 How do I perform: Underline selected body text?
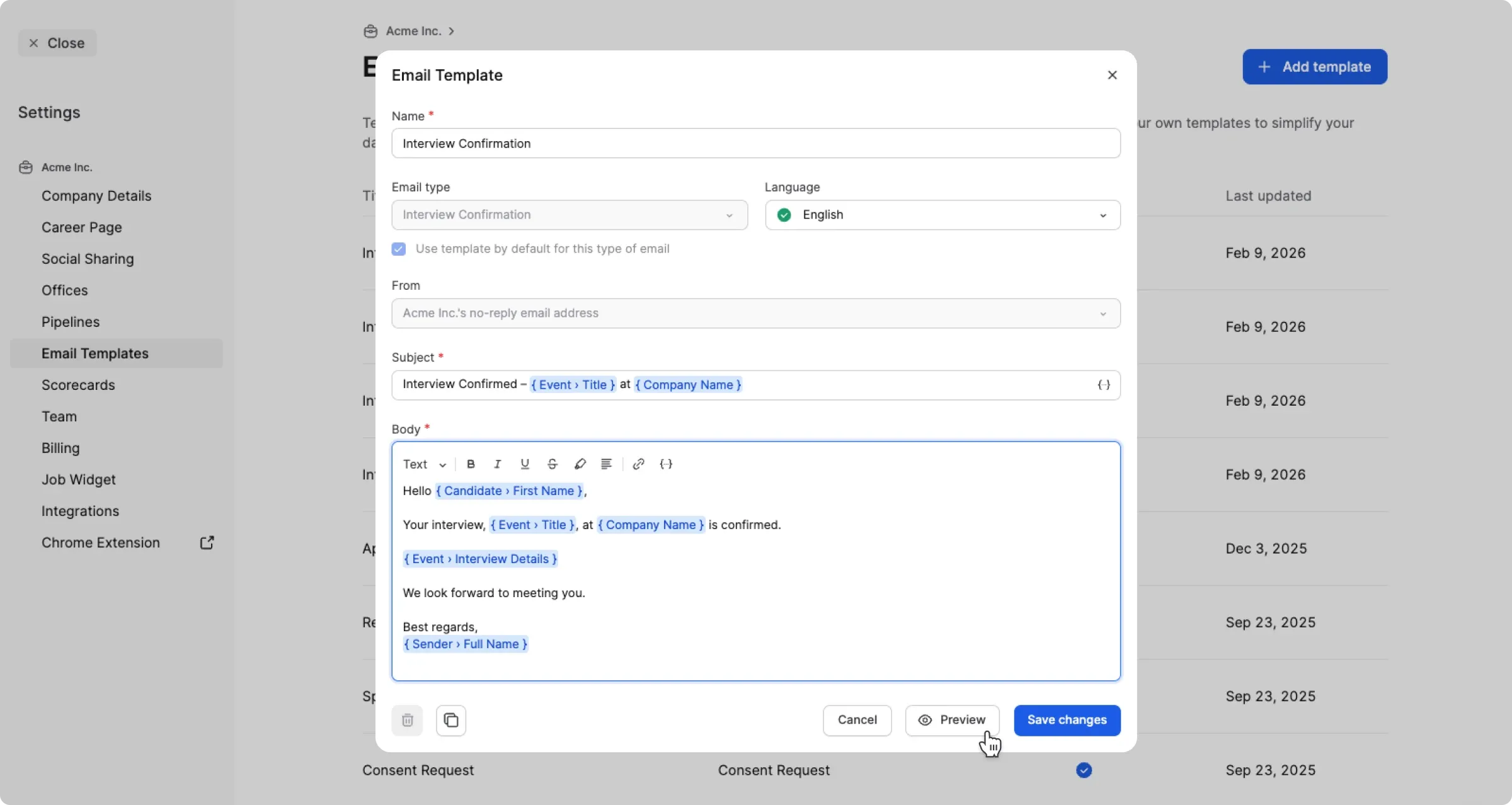coord(525,464)
